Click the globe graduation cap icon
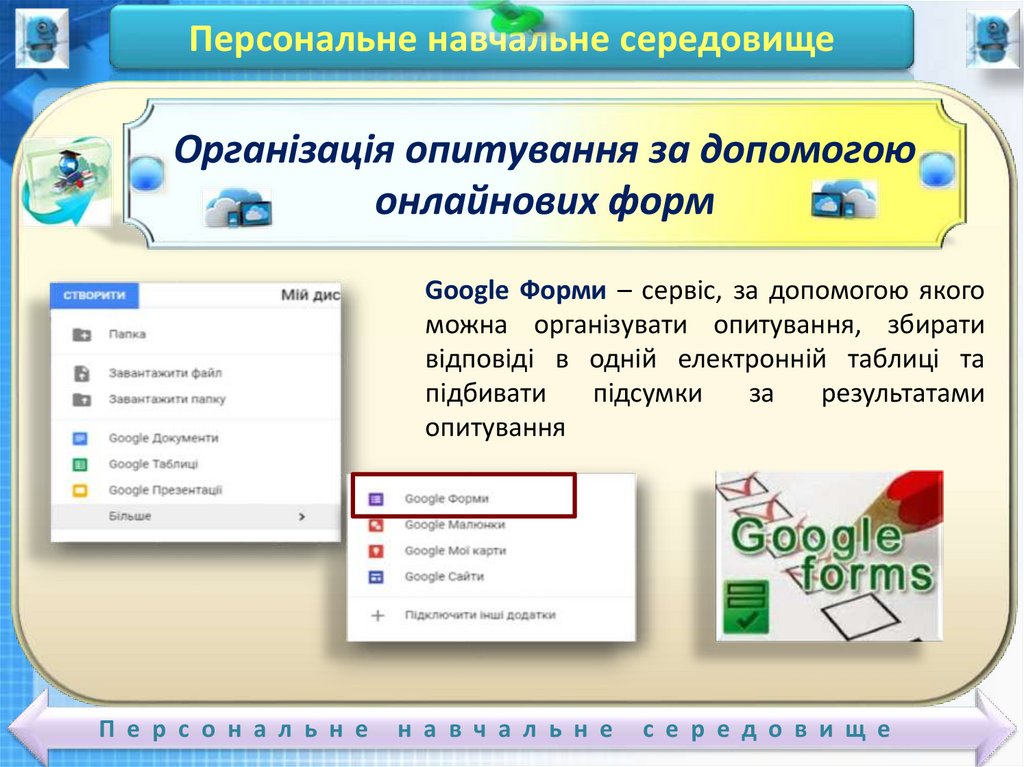The height and width of the screenshot is (767, 1024). (x=65, y=181)
